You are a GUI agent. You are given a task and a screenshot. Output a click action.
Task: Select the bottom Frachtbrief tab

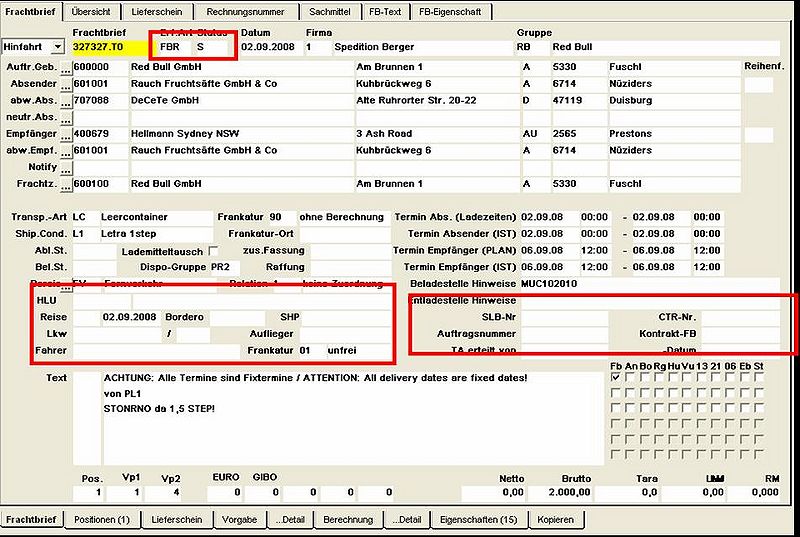coord(31,520)
